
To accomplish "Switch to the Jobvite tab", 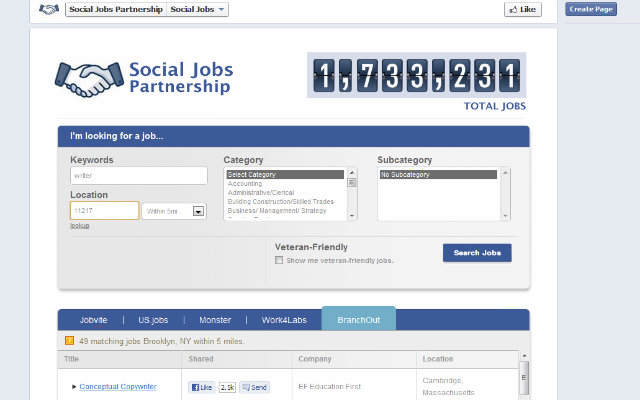I will pyautogui.click(x=93, y=320).
